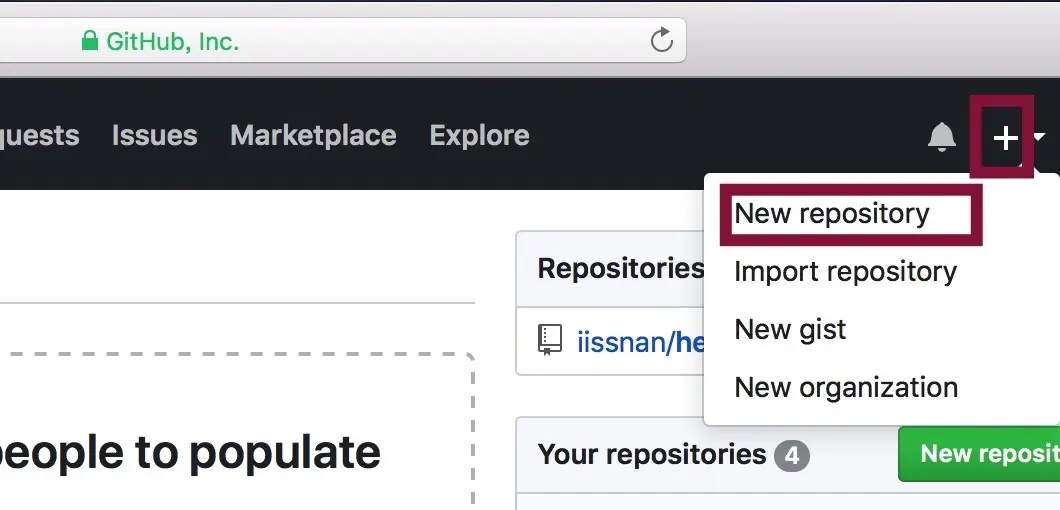
Task: Select New organization in the dropdown
Action: (x=846, y=388)
